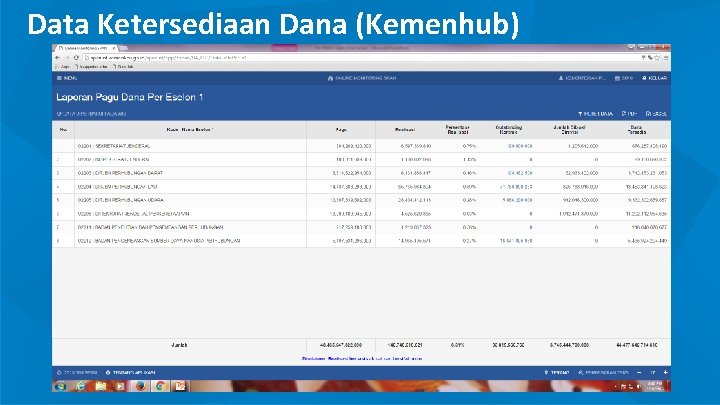The image size is (720, 405).
Task: Open the Chrome menu icon
Action: 666,58
